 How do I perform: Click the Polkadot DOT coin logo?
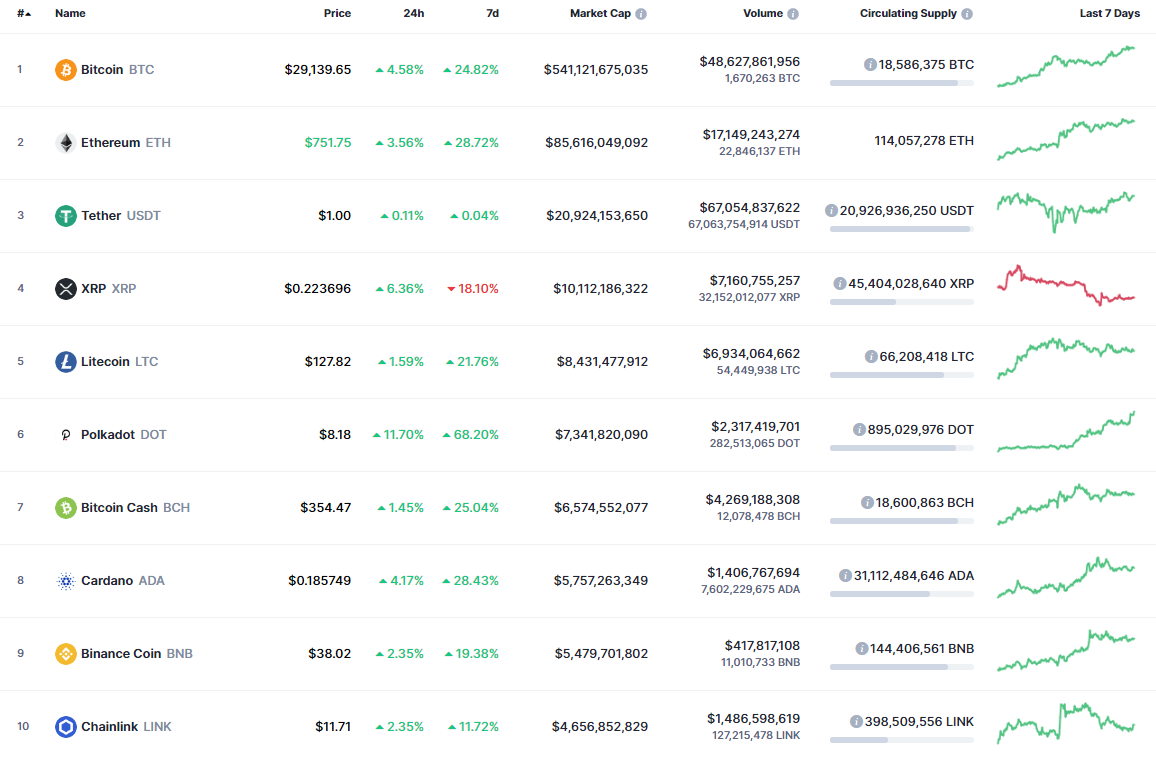pos(65,434)
